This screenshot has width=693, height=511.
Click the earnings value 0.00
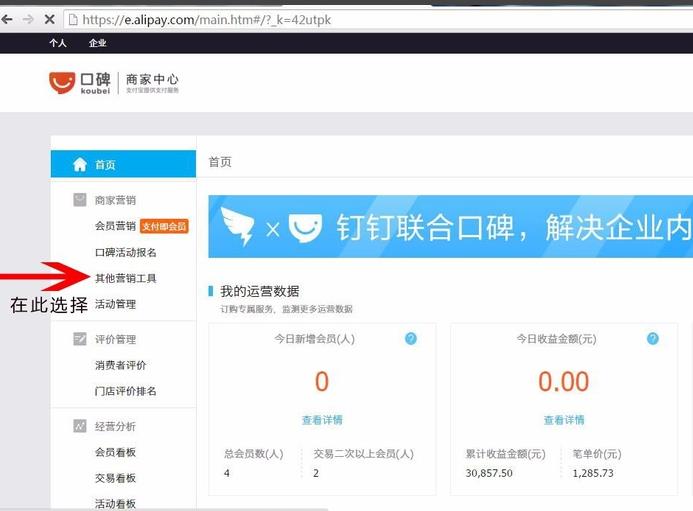[564, 381]
